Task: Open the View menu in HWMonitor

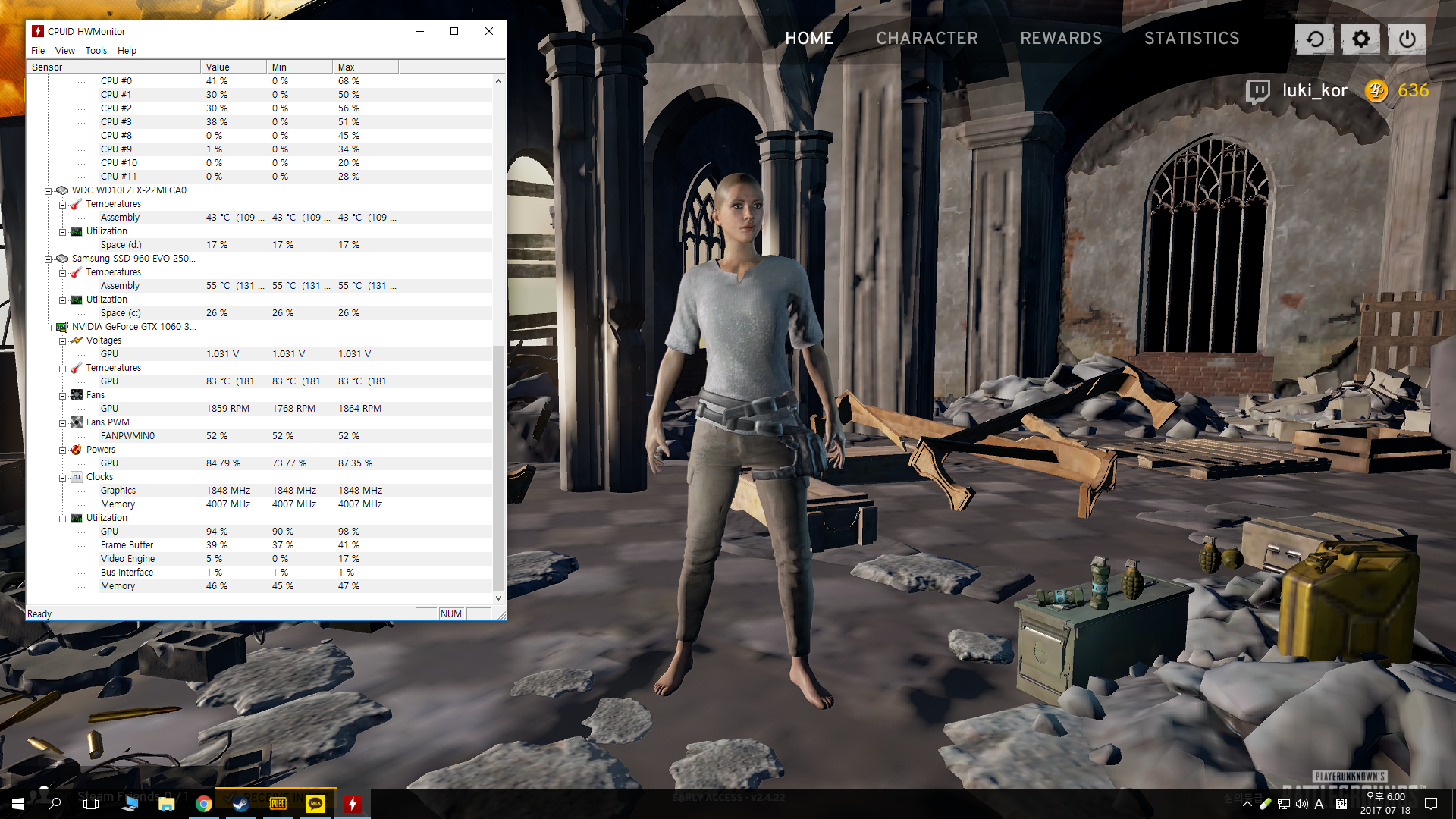Action: (65, 51)
